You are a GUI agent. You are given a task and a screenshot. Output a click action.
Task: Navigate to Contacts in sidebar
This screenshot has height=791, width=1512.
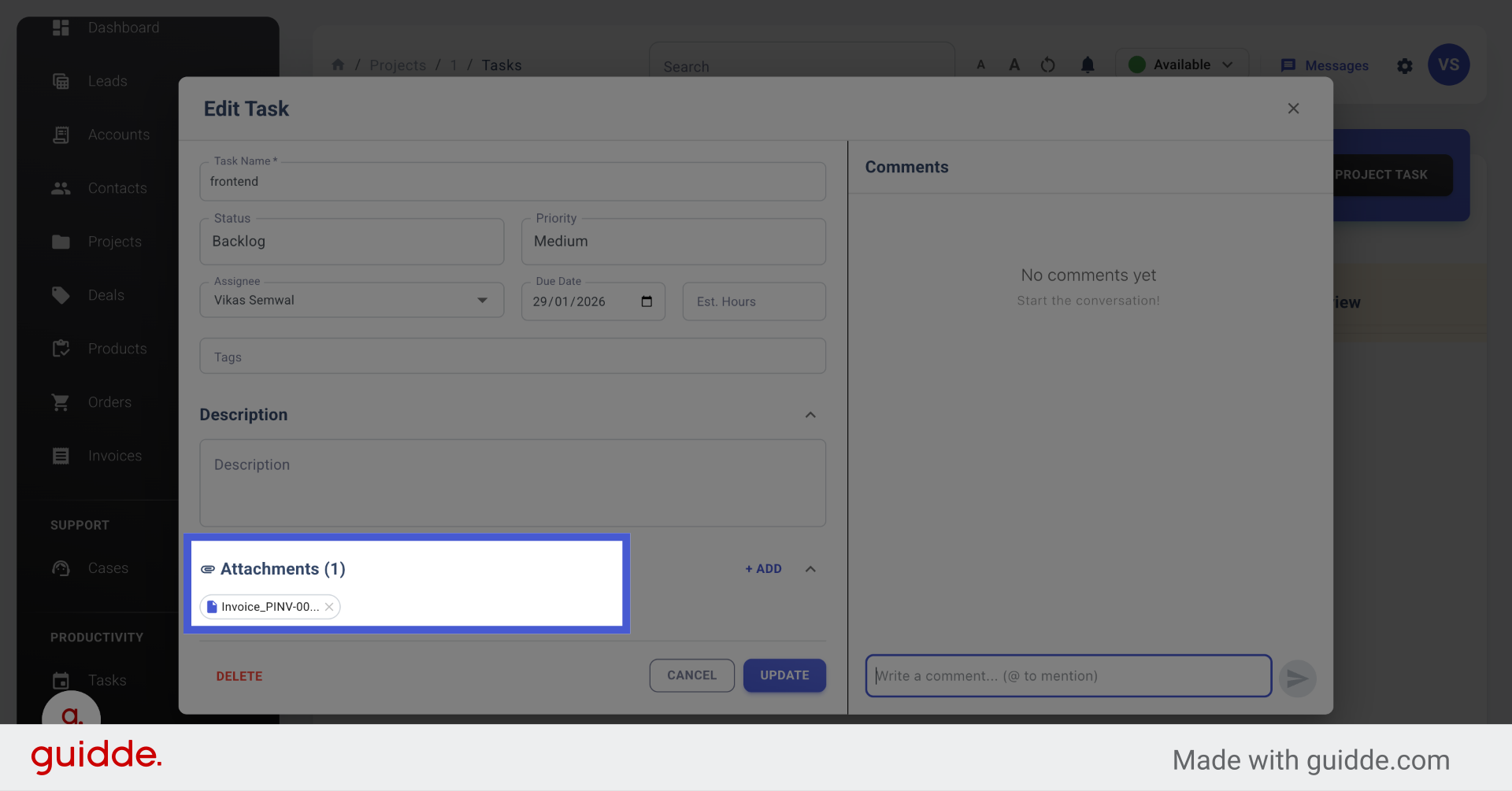click(117, 188)
